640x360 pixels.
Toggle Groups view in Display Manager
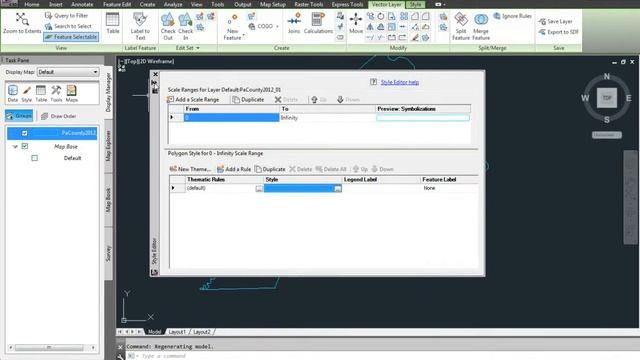[19, 116]
